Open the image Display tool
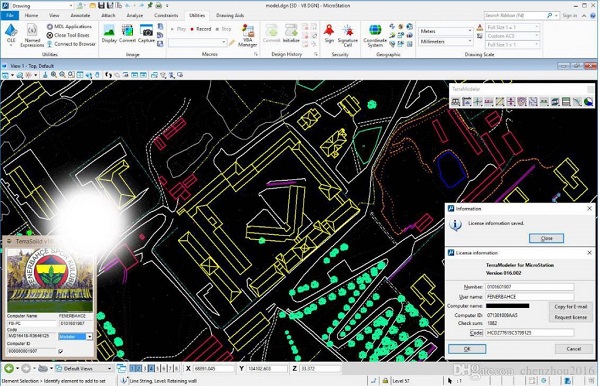Screen dimensions: 600x386 coord(109,33)
